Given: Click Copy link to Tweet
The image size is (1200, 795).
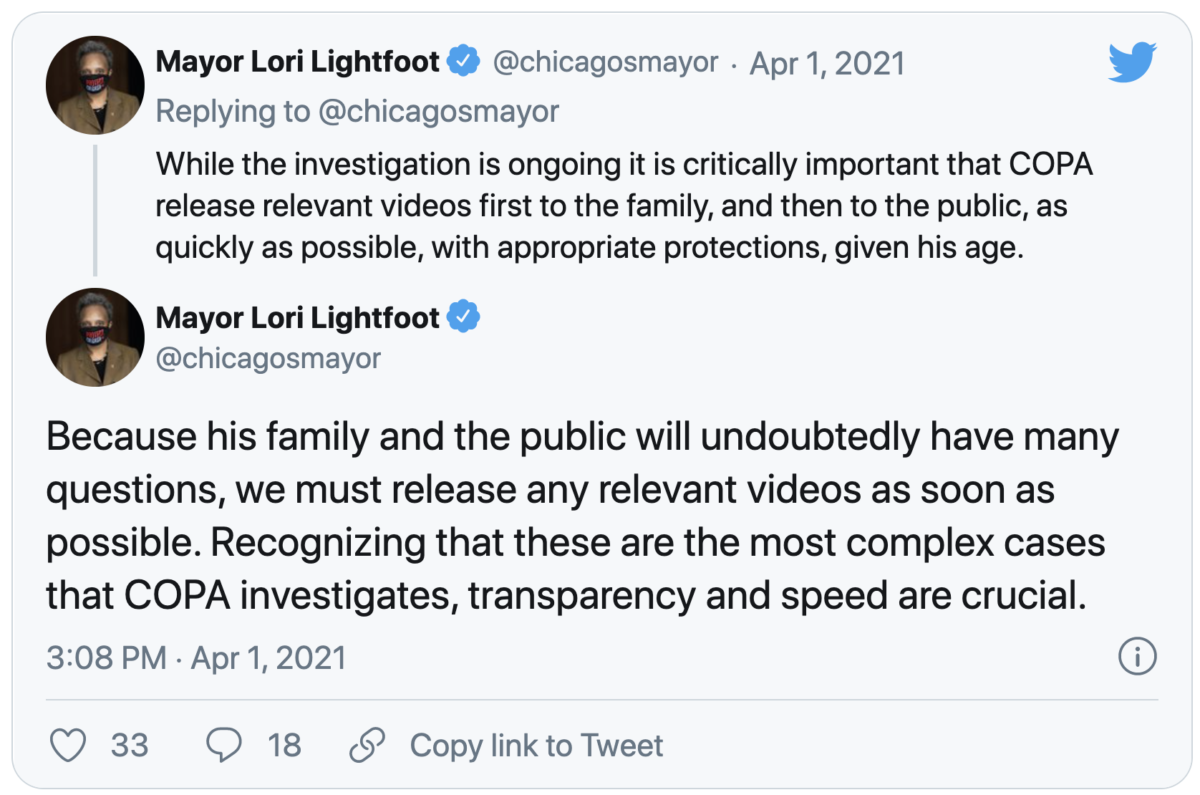Looking at the screenshot, I should (536, 745).
